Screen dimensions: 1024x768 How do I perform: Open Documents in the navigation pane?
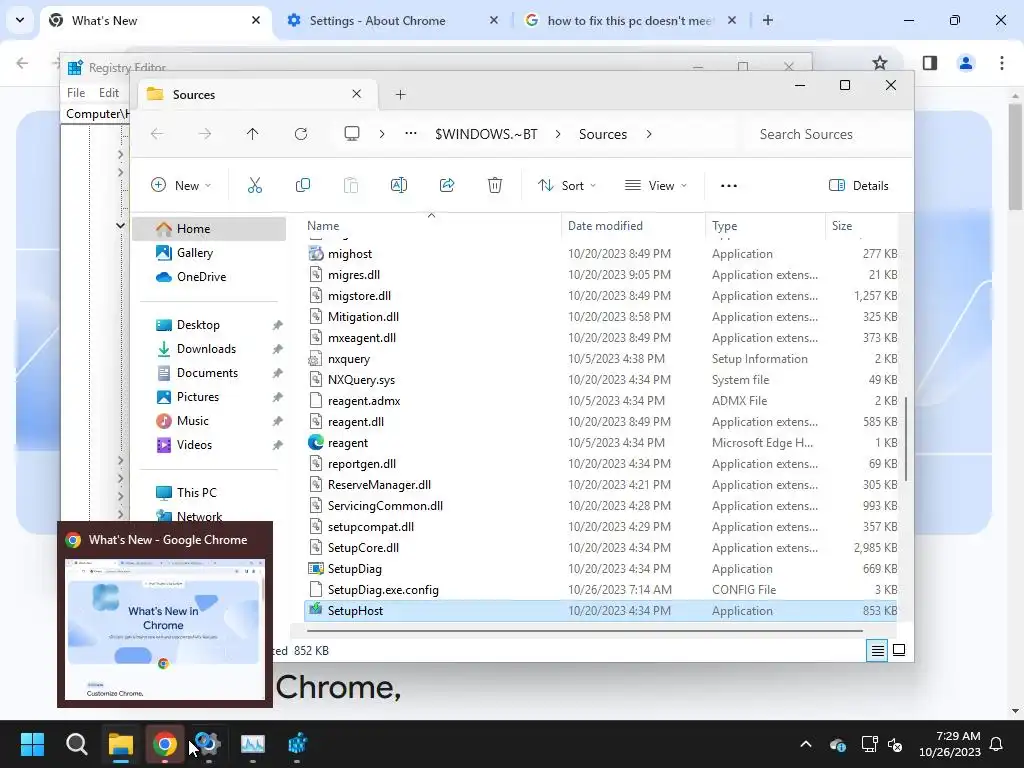tap(209, 373)
